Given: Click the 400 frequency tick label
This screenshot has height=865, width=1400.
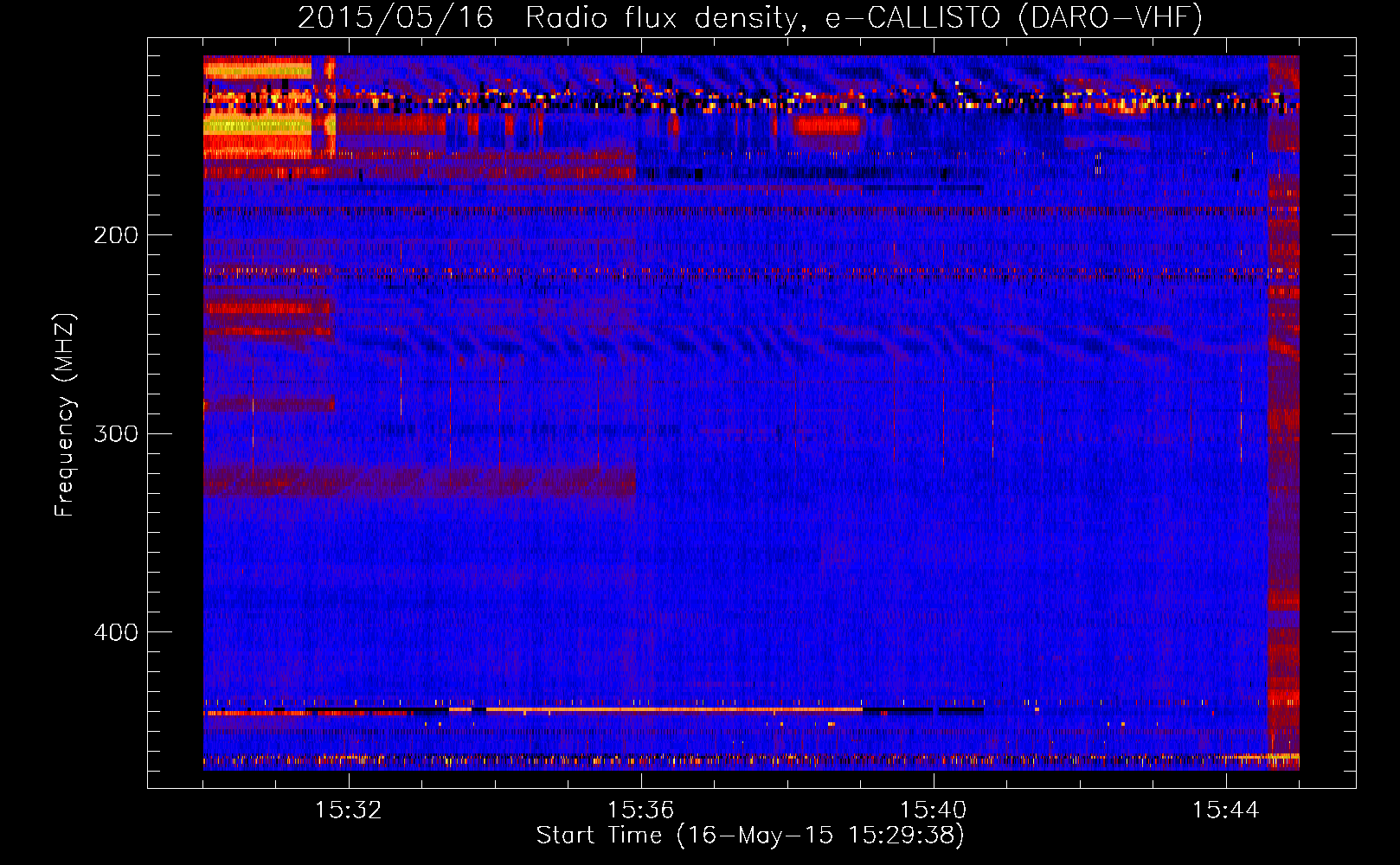Looking at the screenshot, I should (116, 632).
